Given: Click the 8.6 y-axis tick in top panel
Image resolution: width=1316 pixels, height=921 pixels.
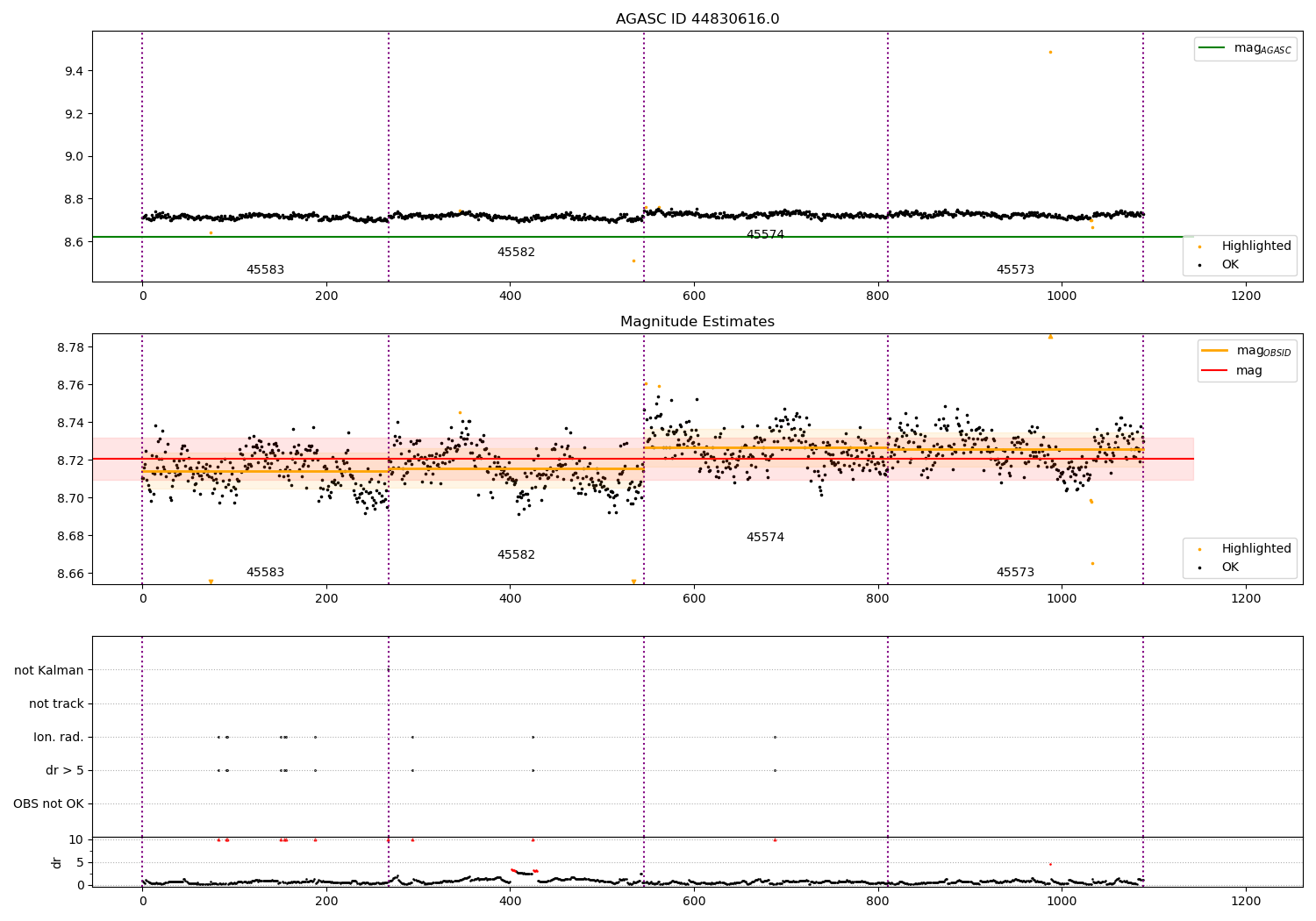Looking at the screenshot, I should point(74,242).
